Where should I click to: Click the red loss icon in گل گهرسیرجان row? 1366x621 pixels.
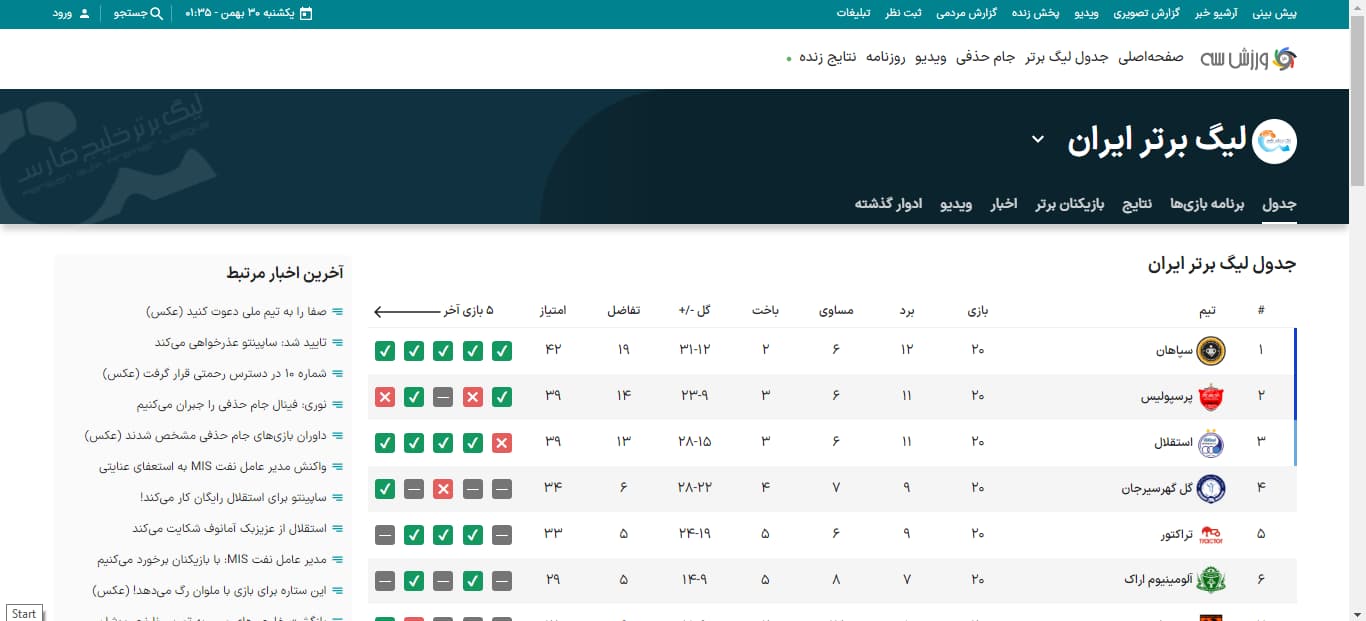coord(443,489)
